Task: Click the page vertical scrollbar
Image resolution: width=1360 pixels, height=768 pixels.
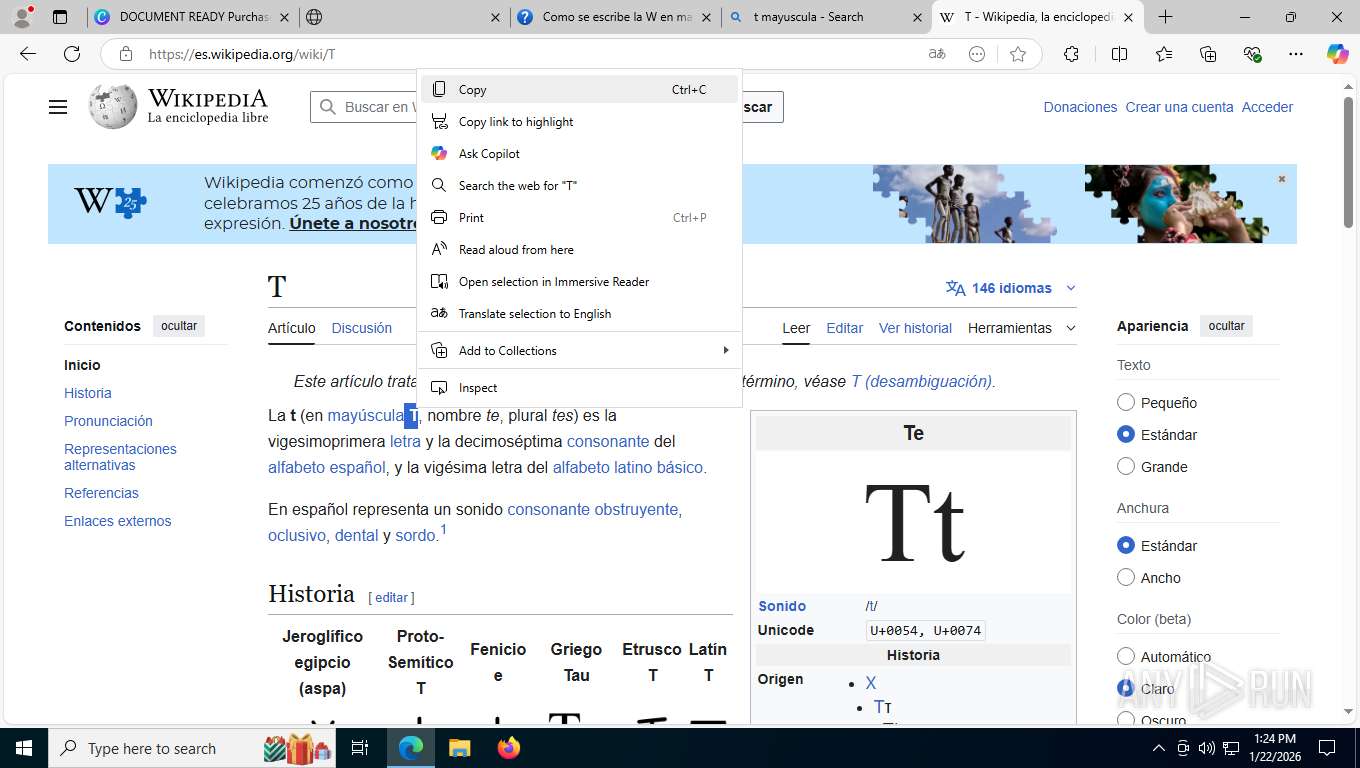Action: (x=1348, y=160)
